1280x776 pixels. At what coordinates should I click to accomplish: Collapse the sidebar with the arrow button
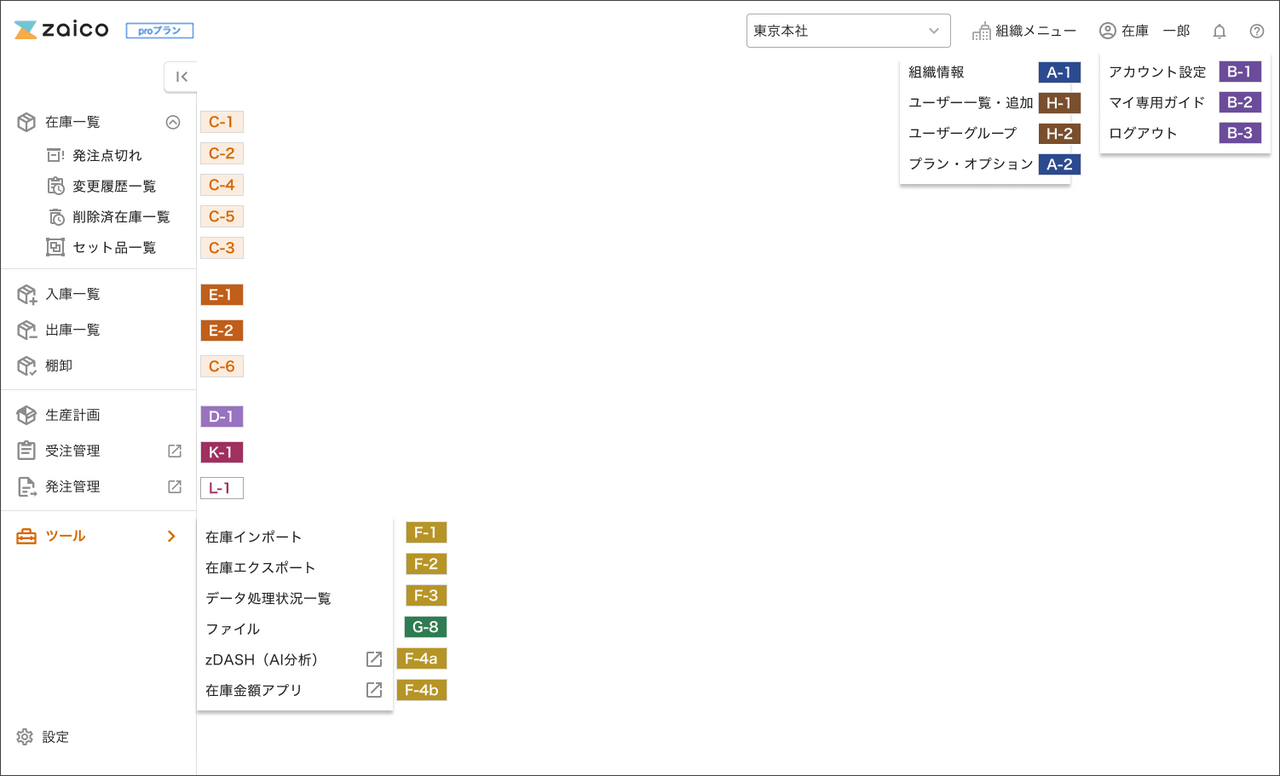point(181,77)
